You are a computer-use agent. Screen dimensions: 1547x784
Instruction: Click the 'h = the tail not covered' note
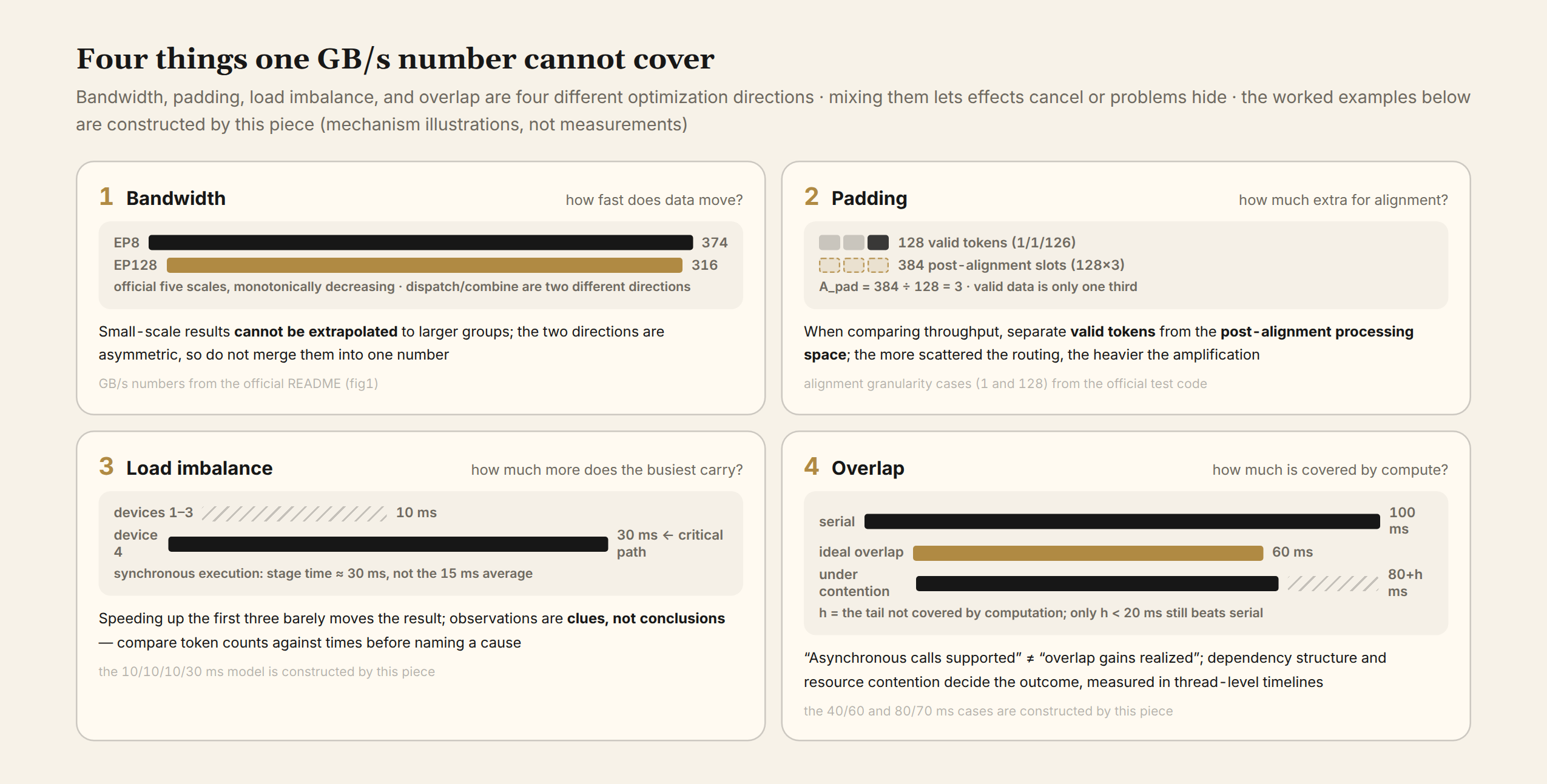coord(1041,613)
